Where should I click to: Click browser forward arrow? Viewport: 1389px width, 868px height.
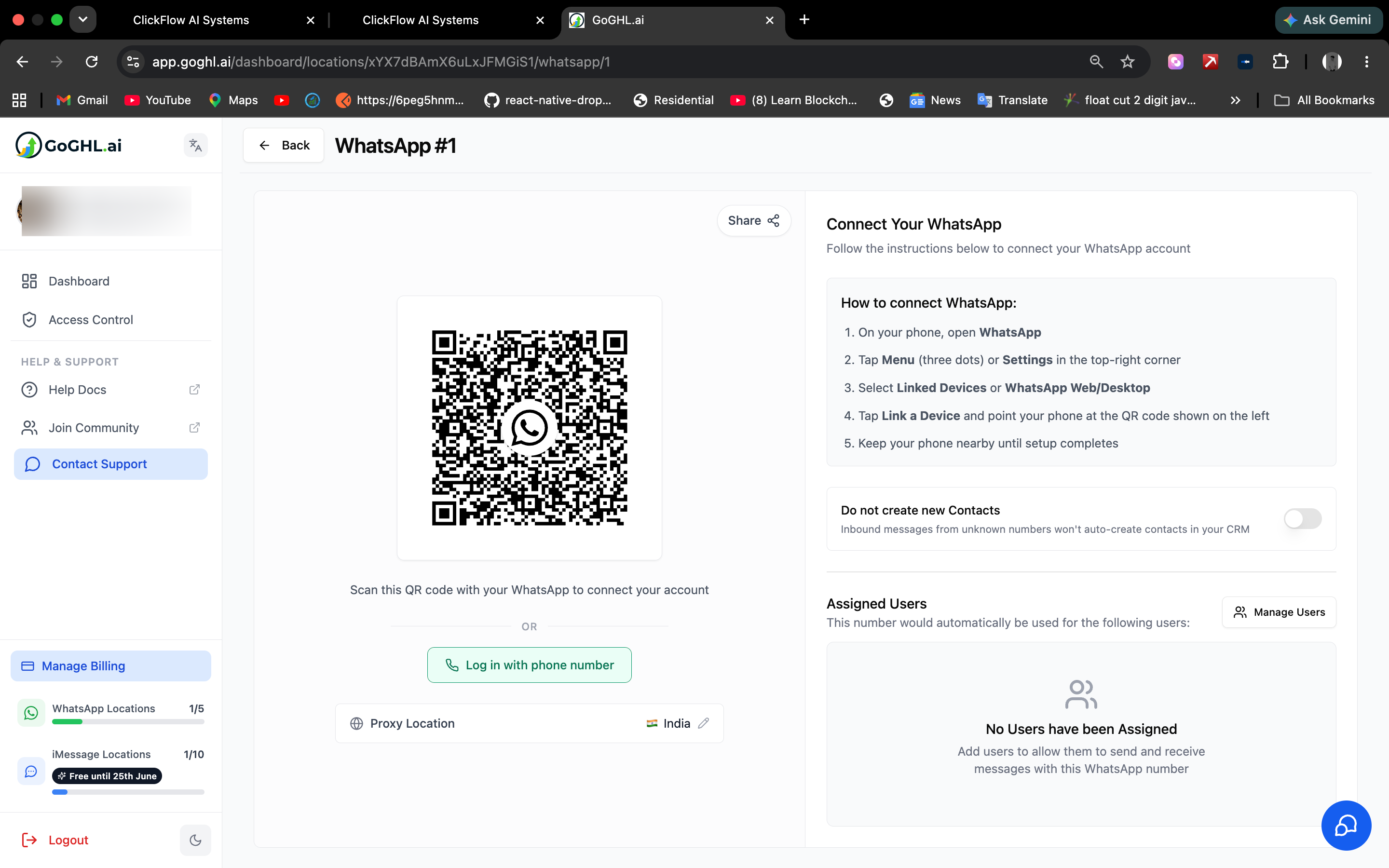click(56, 61)
